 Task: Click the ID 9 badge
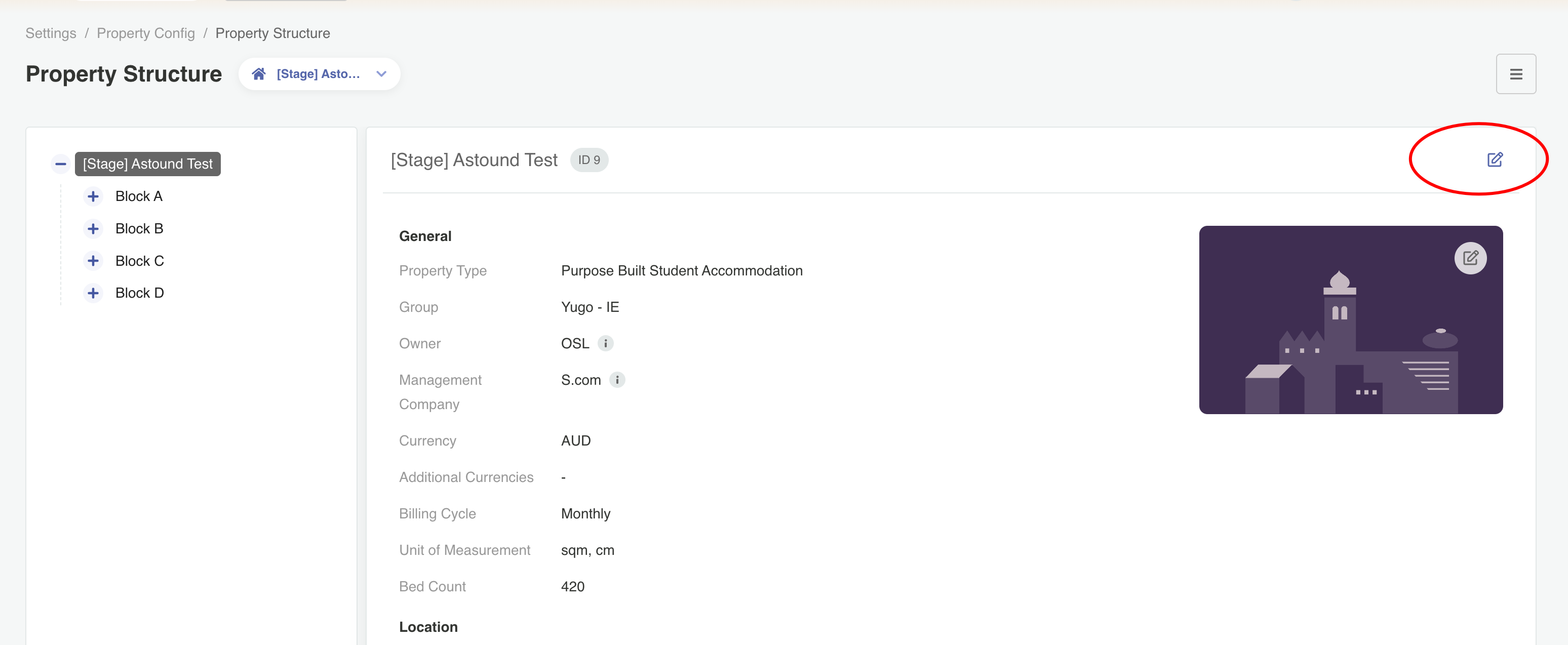click(589, 160)
